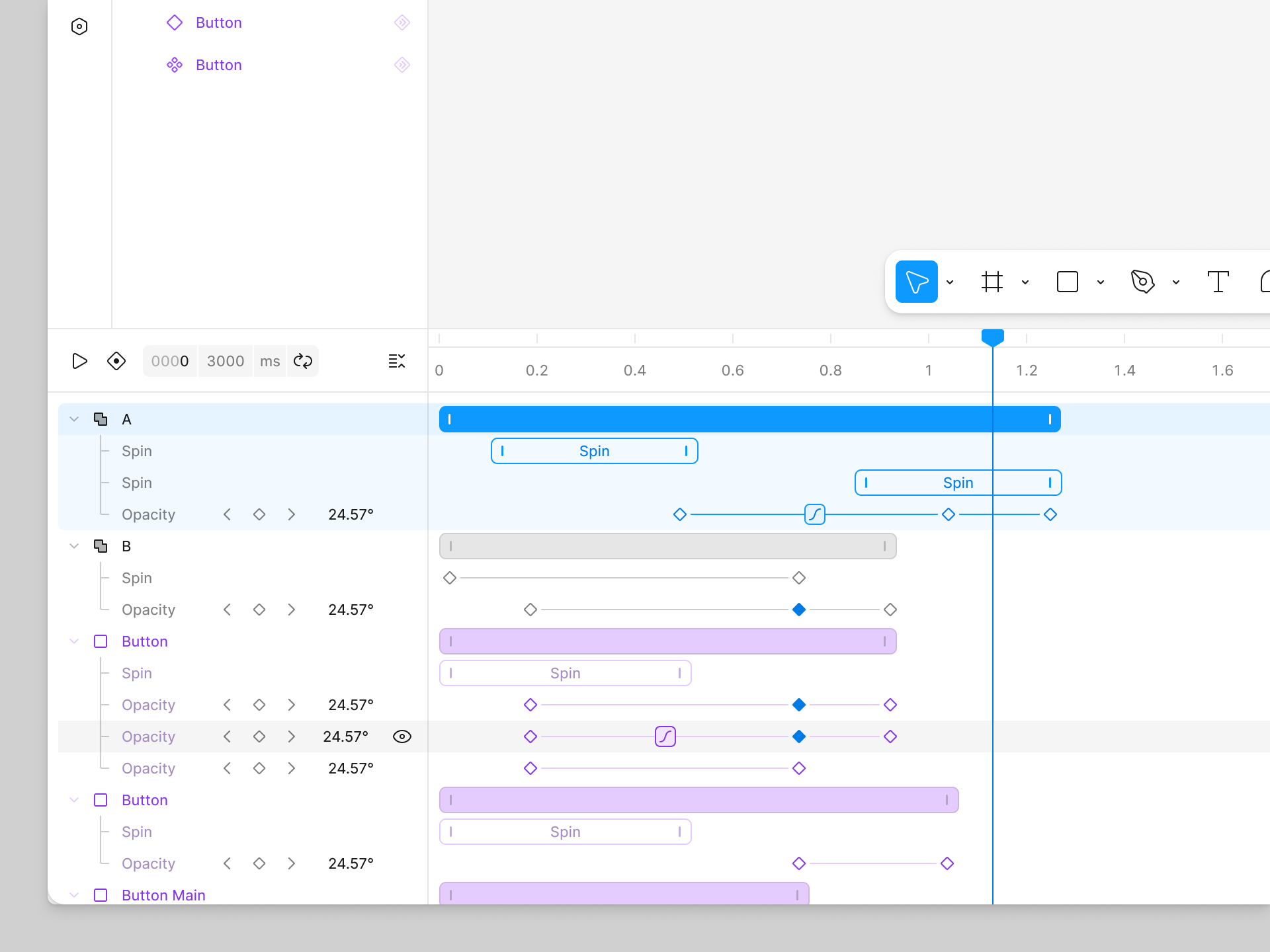Click the 1.2 mark on time ruler

coord(1027,370)
